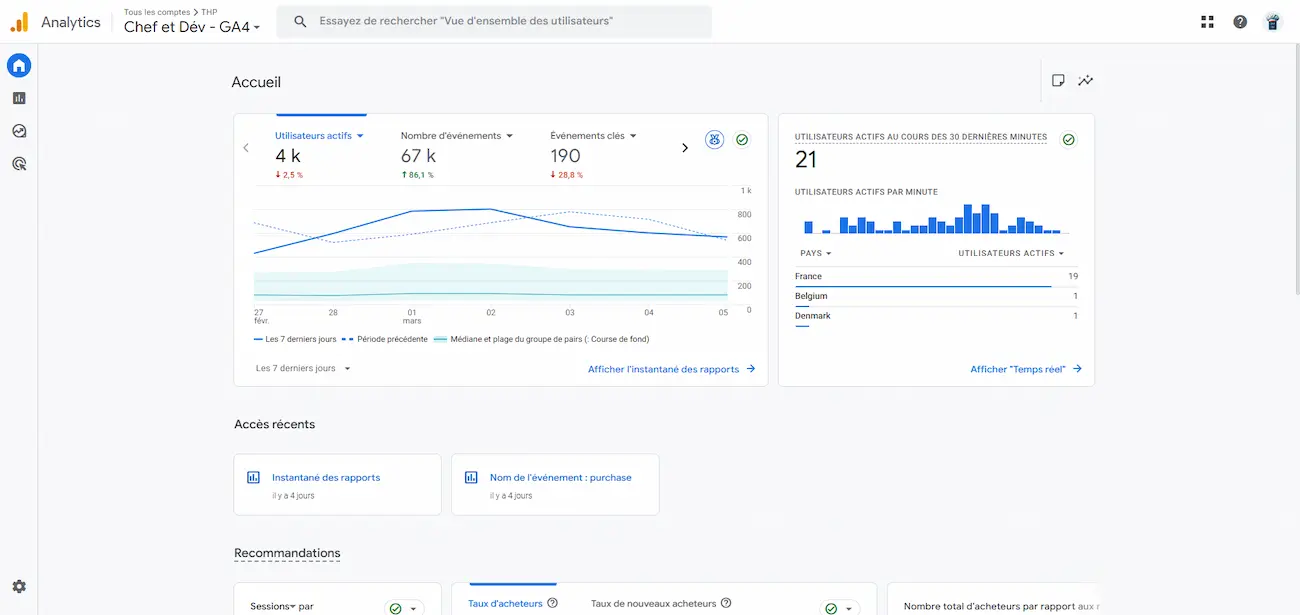Open the note icon next to Accueil

tap(1058, 80)
